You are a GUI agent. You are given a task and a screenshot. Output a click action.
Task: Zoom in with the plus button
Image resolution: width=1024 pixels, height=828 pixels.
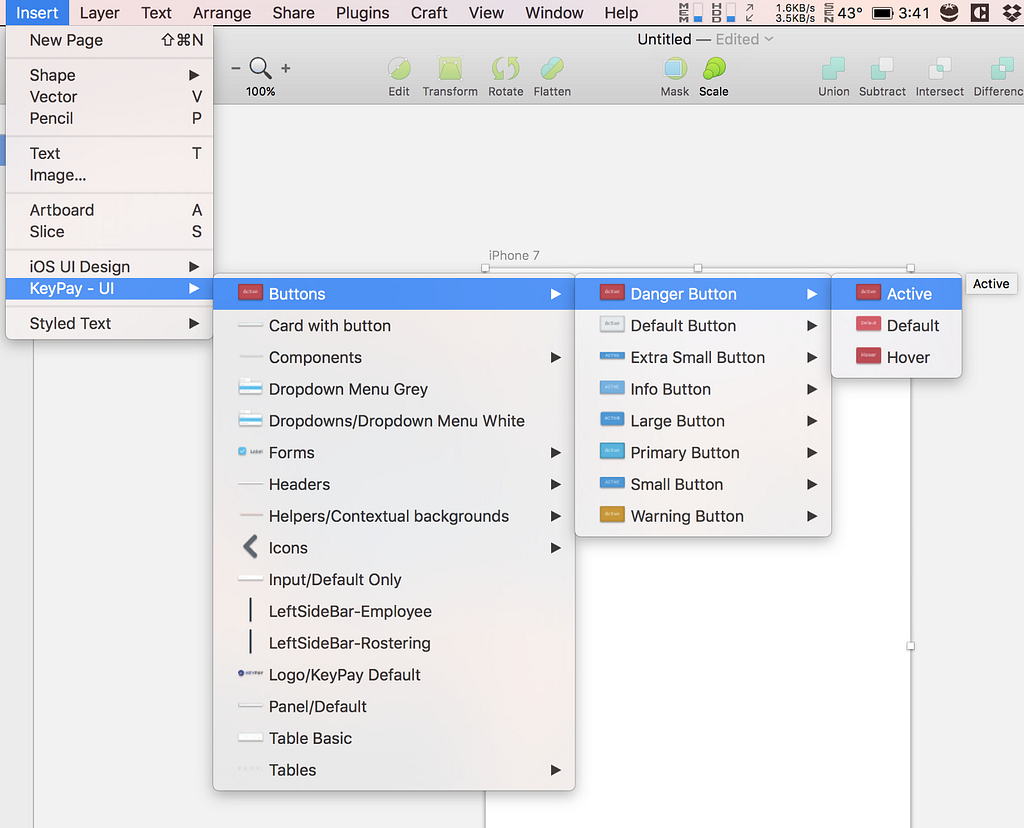coord(285,68)
